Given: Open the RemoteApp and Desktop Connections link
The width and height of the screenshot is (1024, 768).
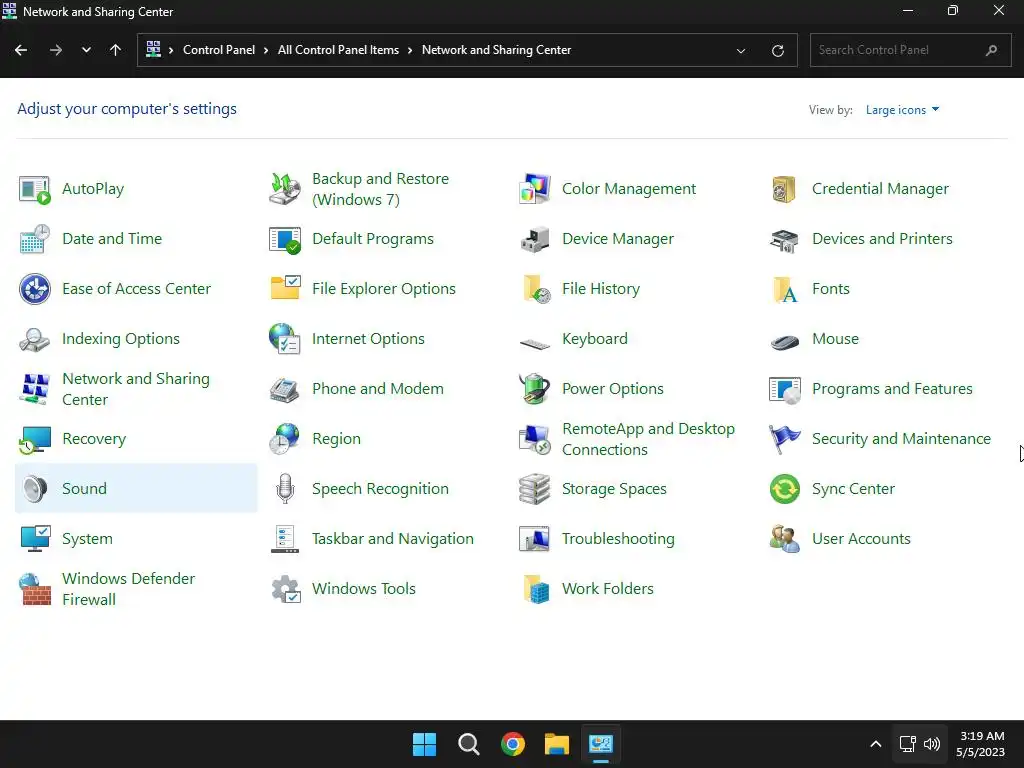Looking at the screenshot, I should point(648,440).
